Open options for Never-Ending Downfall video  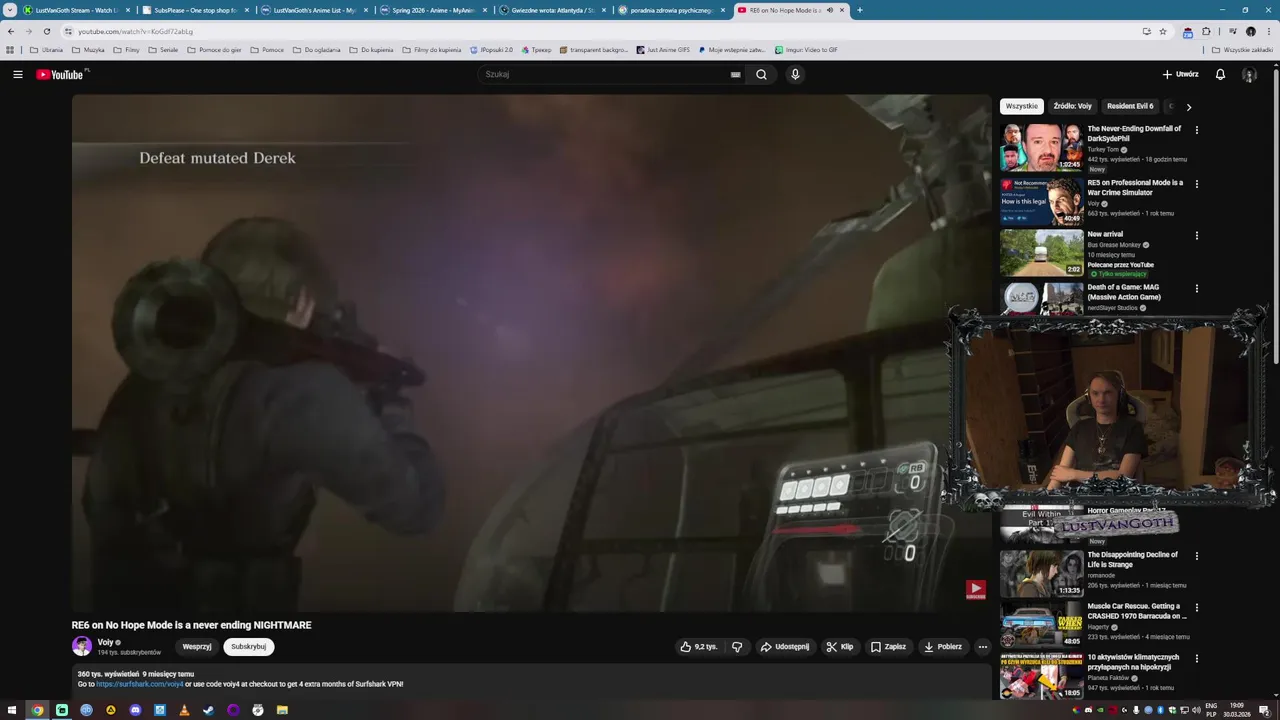(1196, 130)
